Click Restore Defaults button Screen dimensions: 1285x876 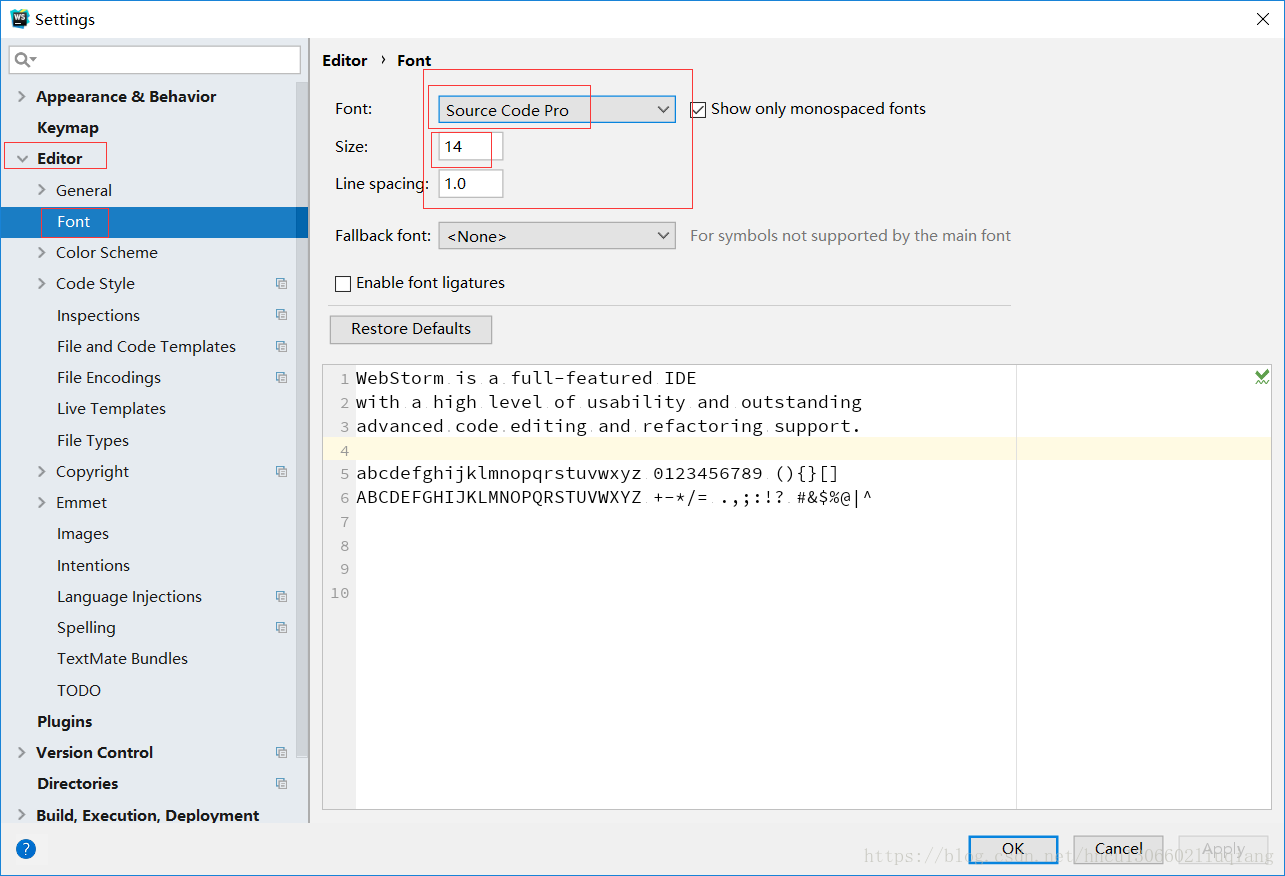[x=411, y=329]
